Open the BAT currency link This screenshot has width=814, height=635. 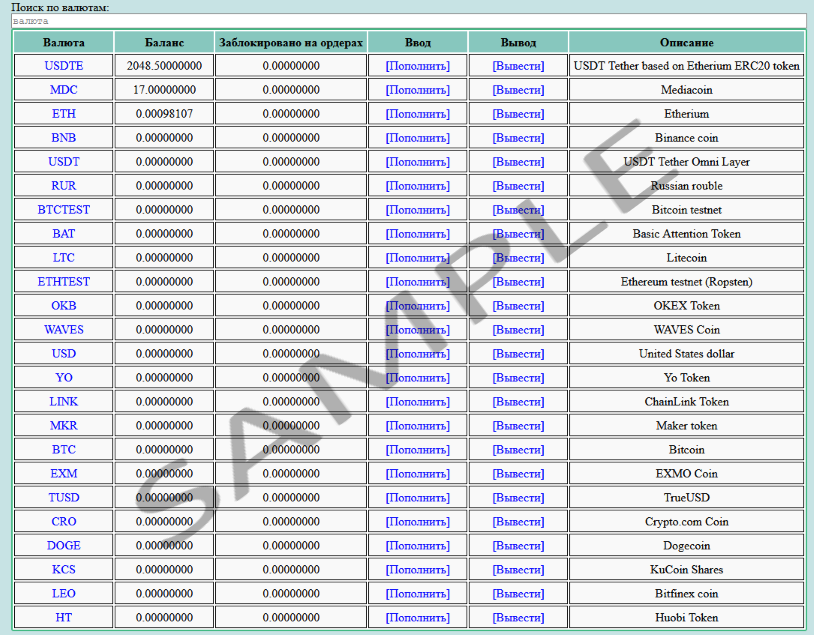click(x=63, y=234)
